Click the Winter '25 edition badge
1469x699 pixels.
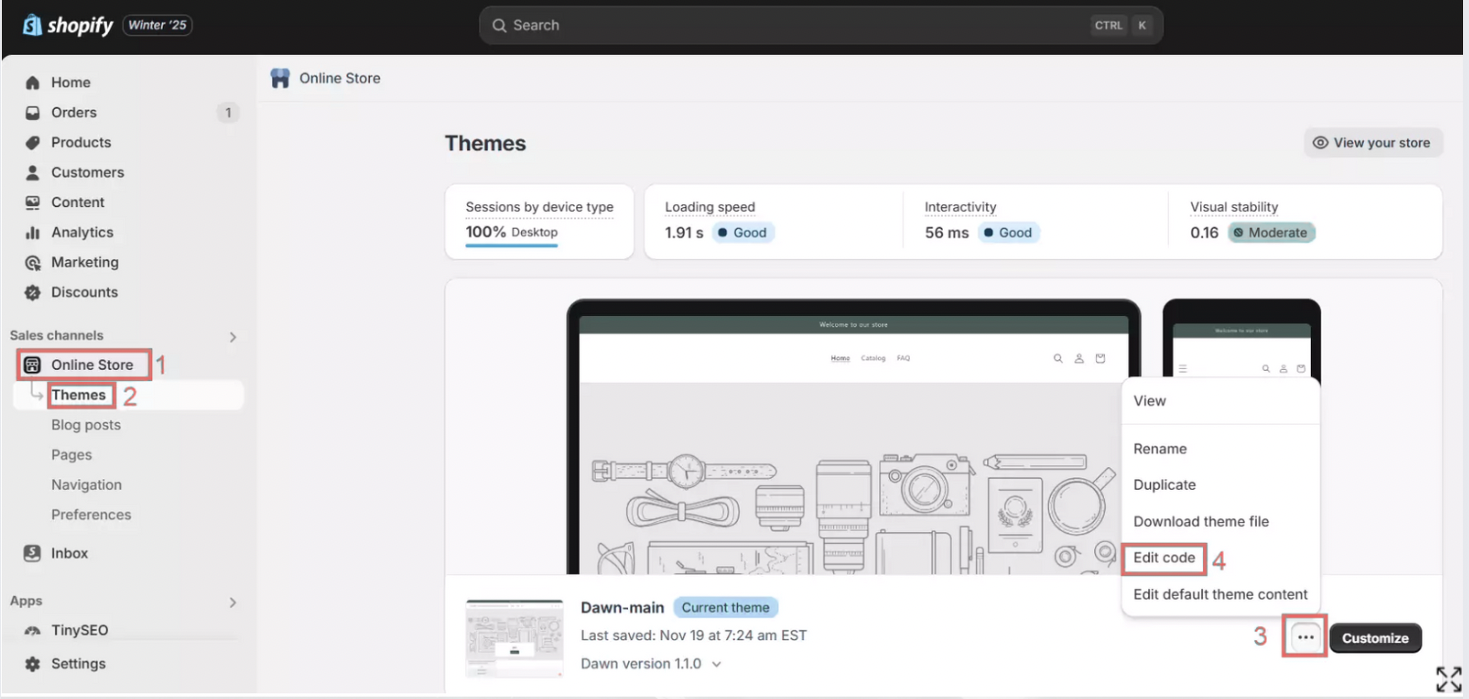tap(157, 25)
